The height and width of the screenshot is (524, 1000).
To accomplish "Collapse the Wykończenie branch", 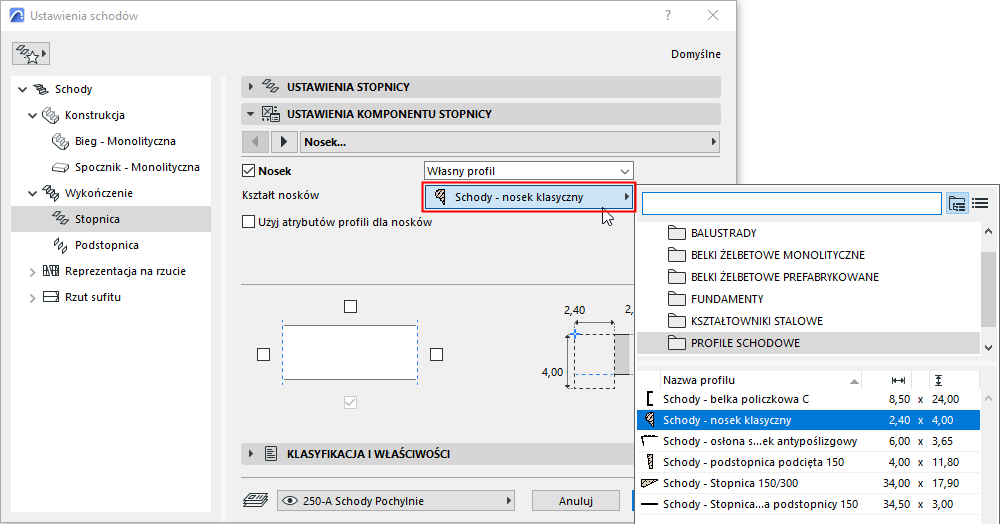I will point(33,193).
